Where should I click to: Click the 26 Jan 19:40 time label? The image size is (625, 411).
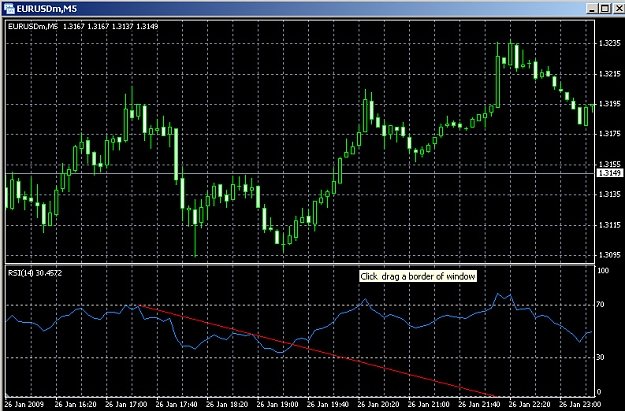(328, 404)
